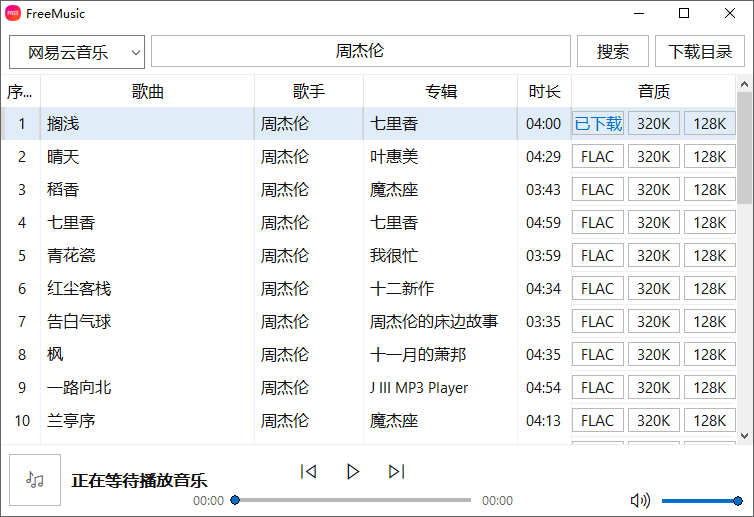Click the album cell 我很忙

440,255
